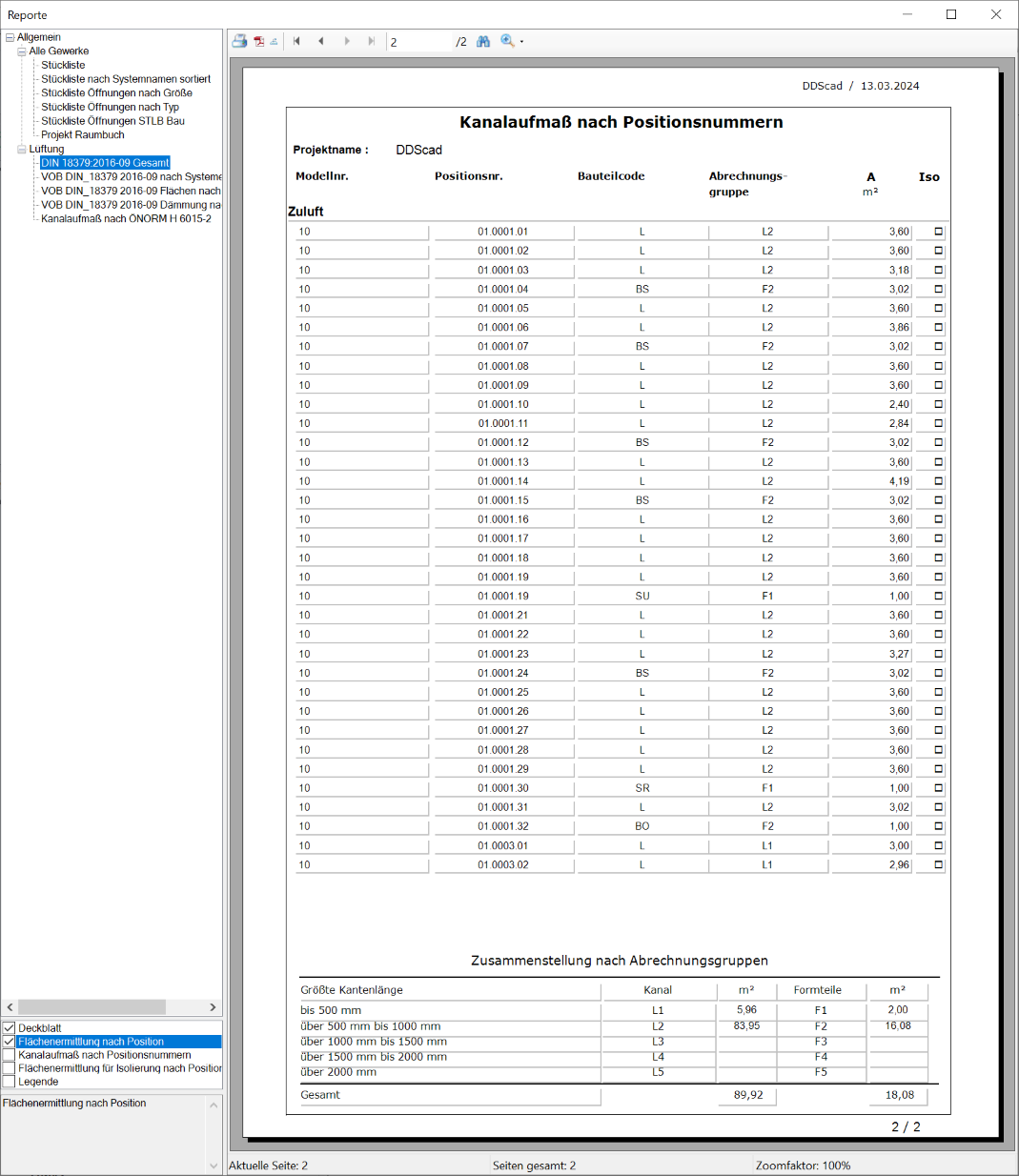
Task: Check Flächenermittlung für Isolierung nach Position
Action: tap(9, 1068)
